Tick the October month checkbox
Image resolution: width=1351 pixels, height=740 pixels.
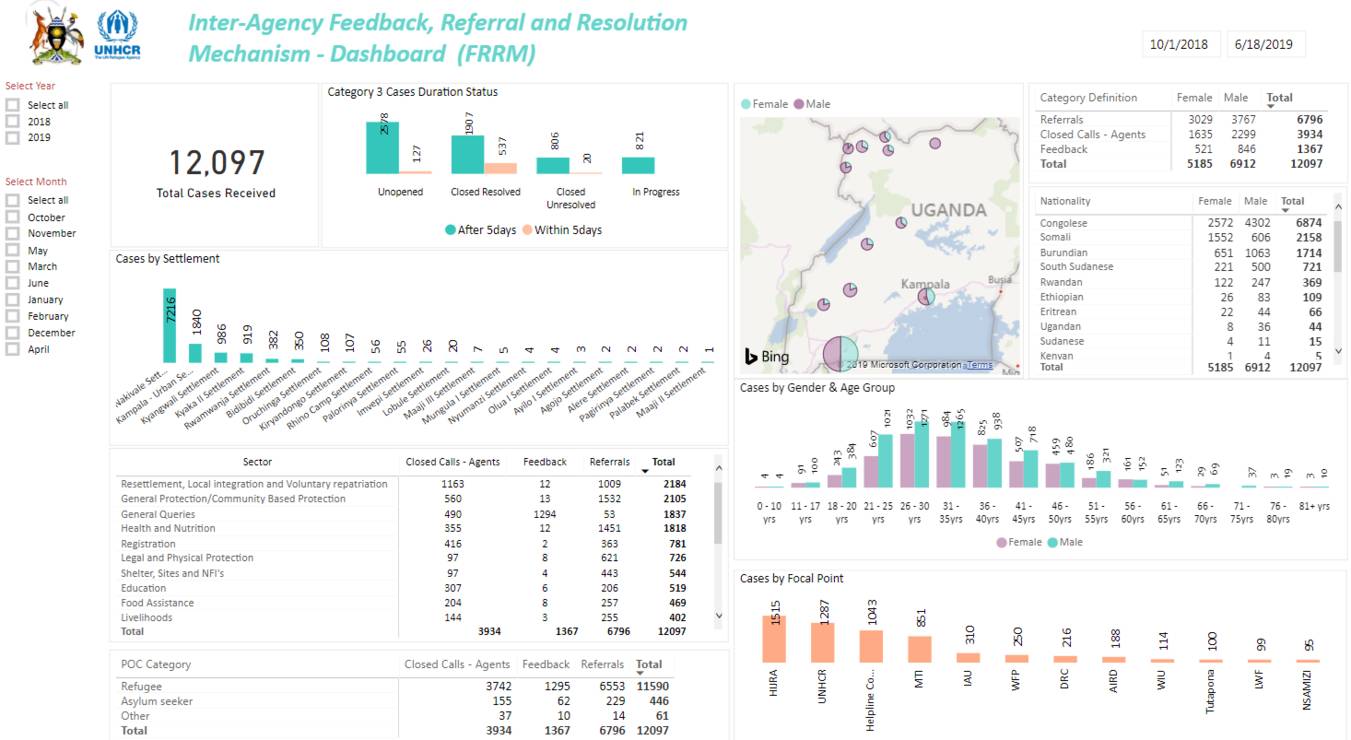click(x=12, y=217)
